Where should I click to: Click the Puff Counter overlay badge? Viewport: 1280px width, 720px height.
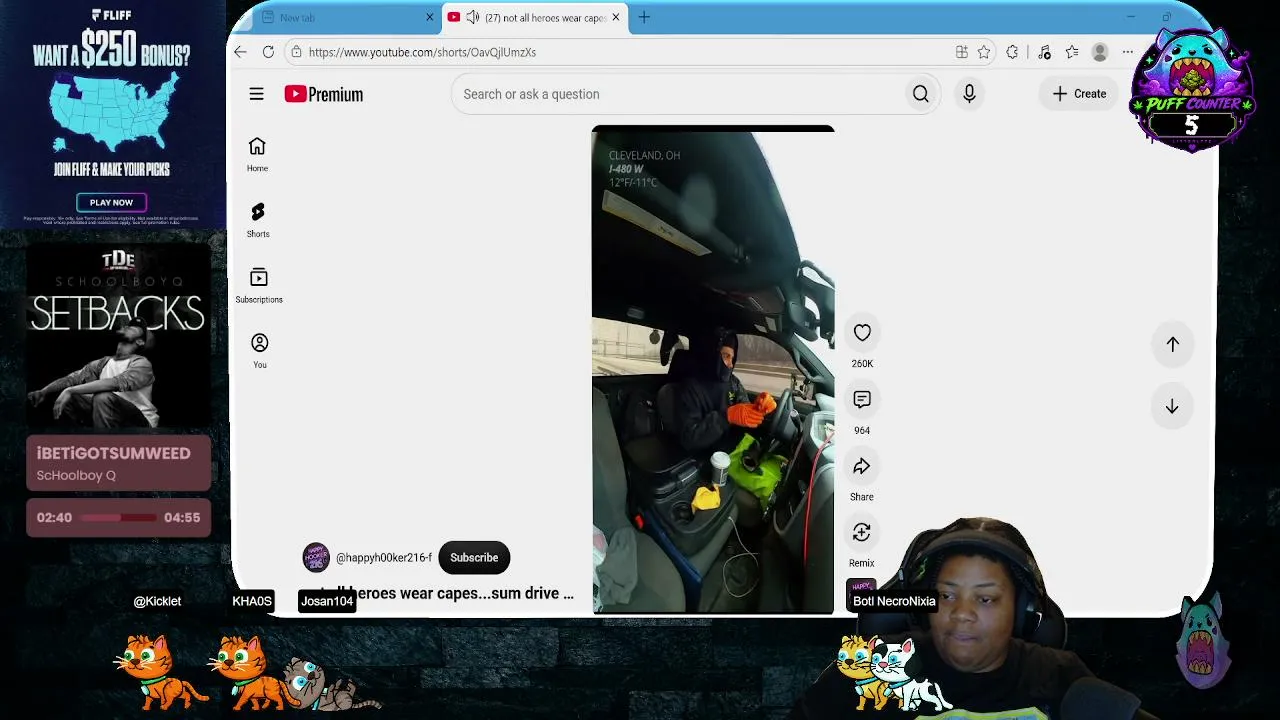coord(1191,89)
